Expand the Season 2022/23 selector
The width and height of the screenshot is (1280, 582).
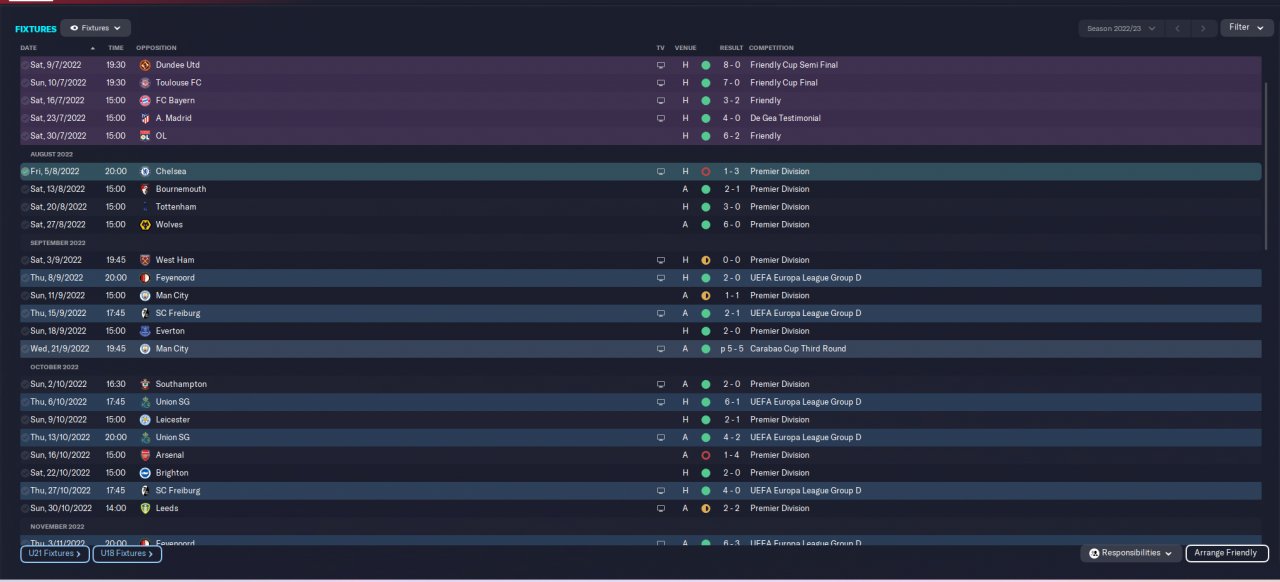point(1121,28)
